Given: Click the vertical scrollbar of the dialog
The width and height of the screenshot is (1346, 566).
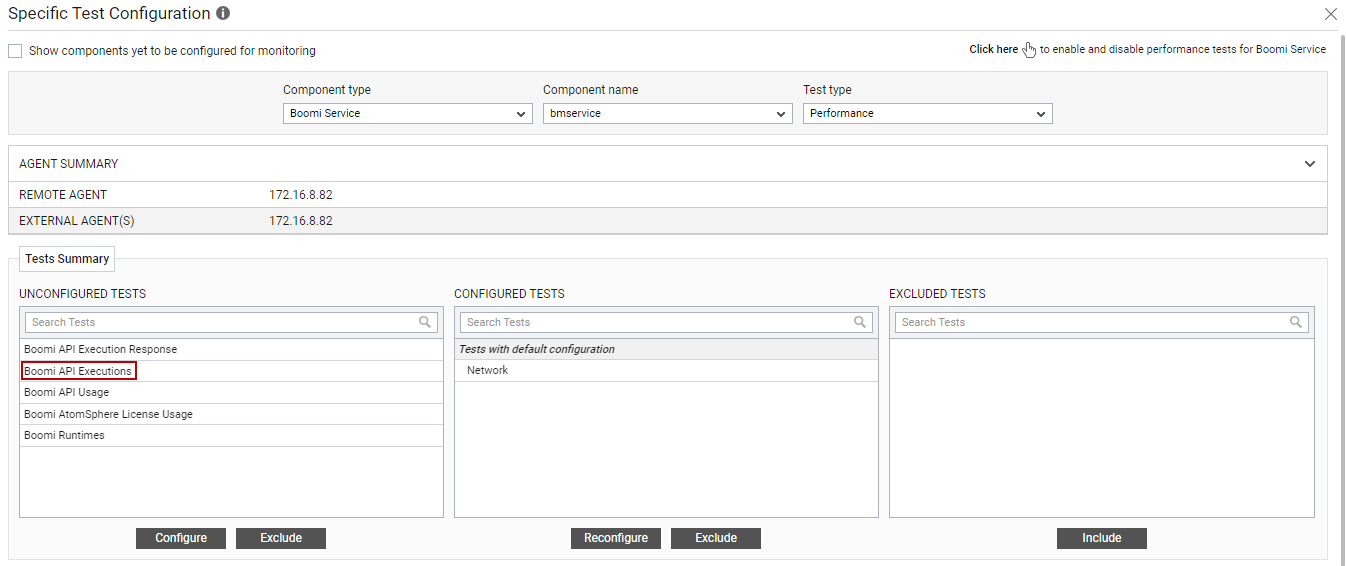Looking at the screenshot, I should (1341, 300).
